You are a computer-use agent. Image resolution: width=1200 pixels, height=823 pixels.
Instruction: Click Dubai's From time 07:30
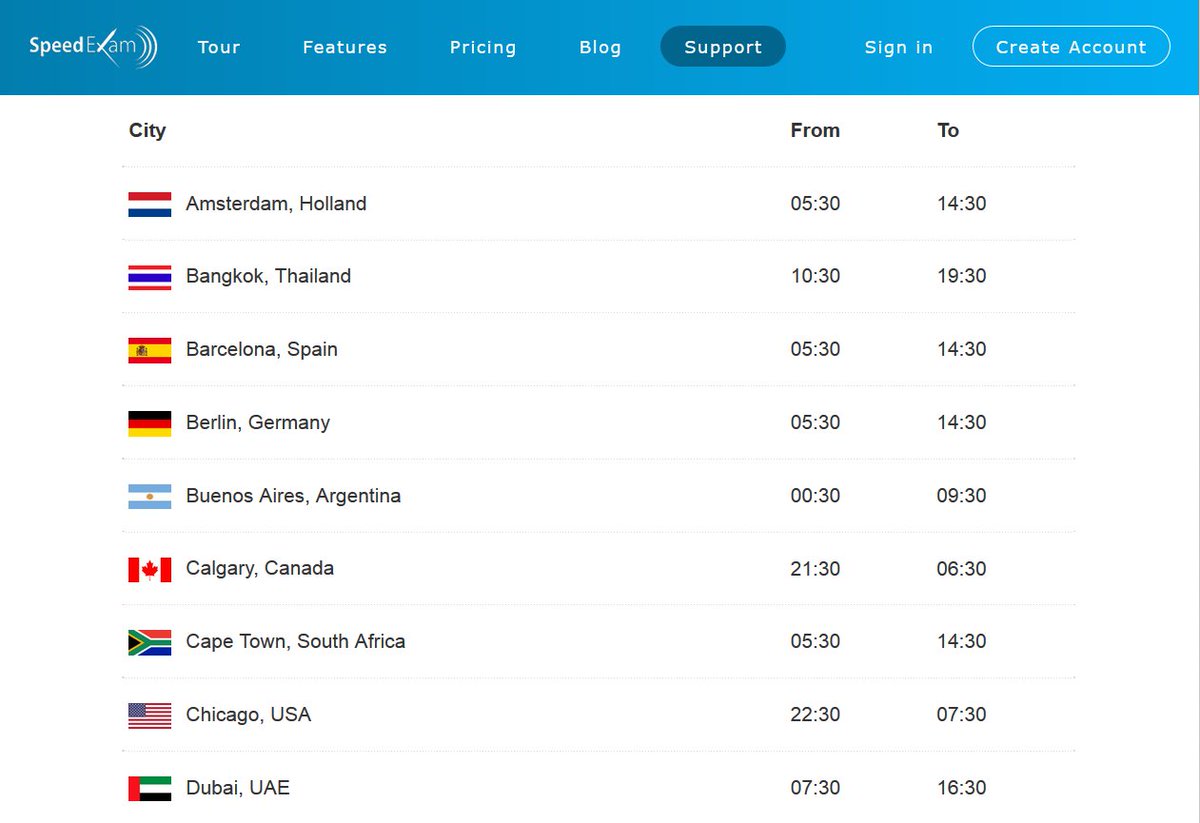pyautogui.click(x=815, y=787)
